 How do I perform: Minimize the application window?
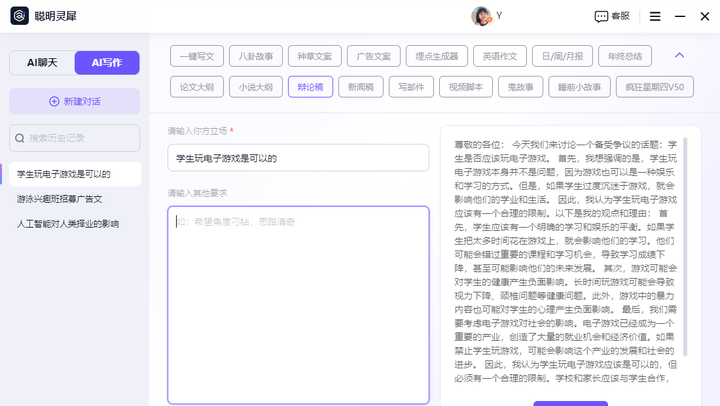click(680, 17)
